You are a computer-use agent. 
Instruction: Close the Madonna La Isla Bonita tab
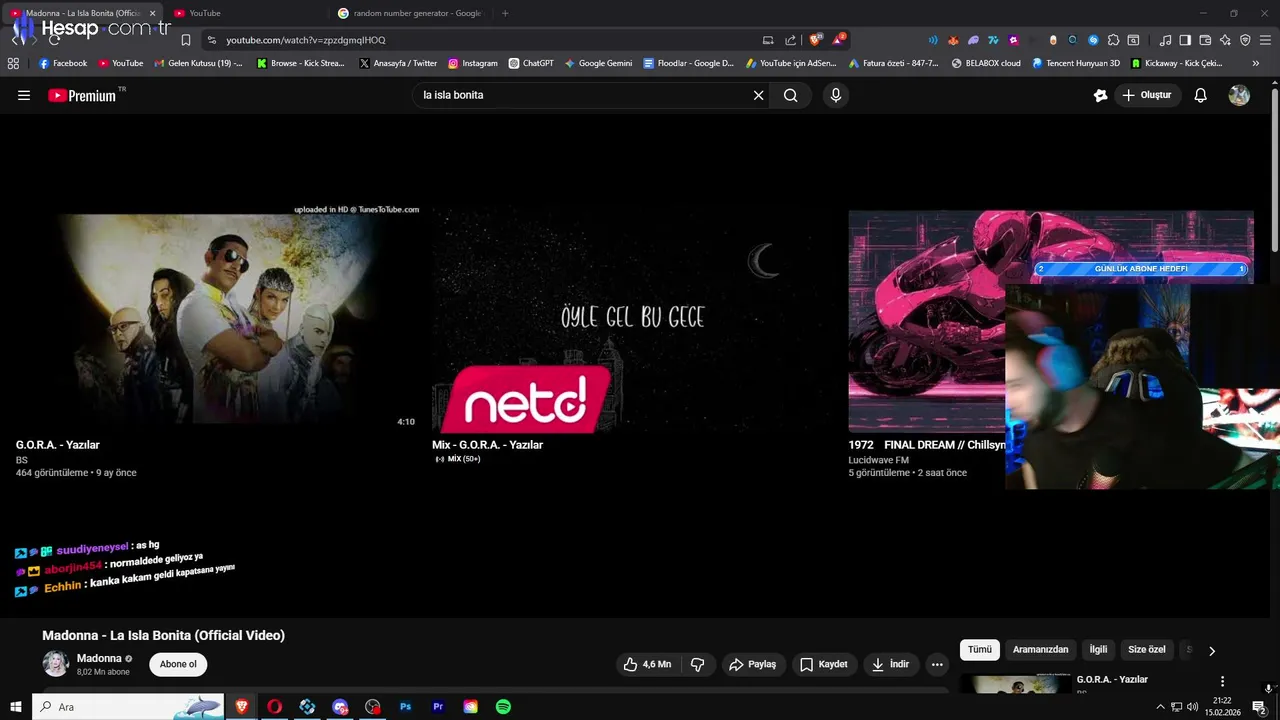[x=153, y=13]
